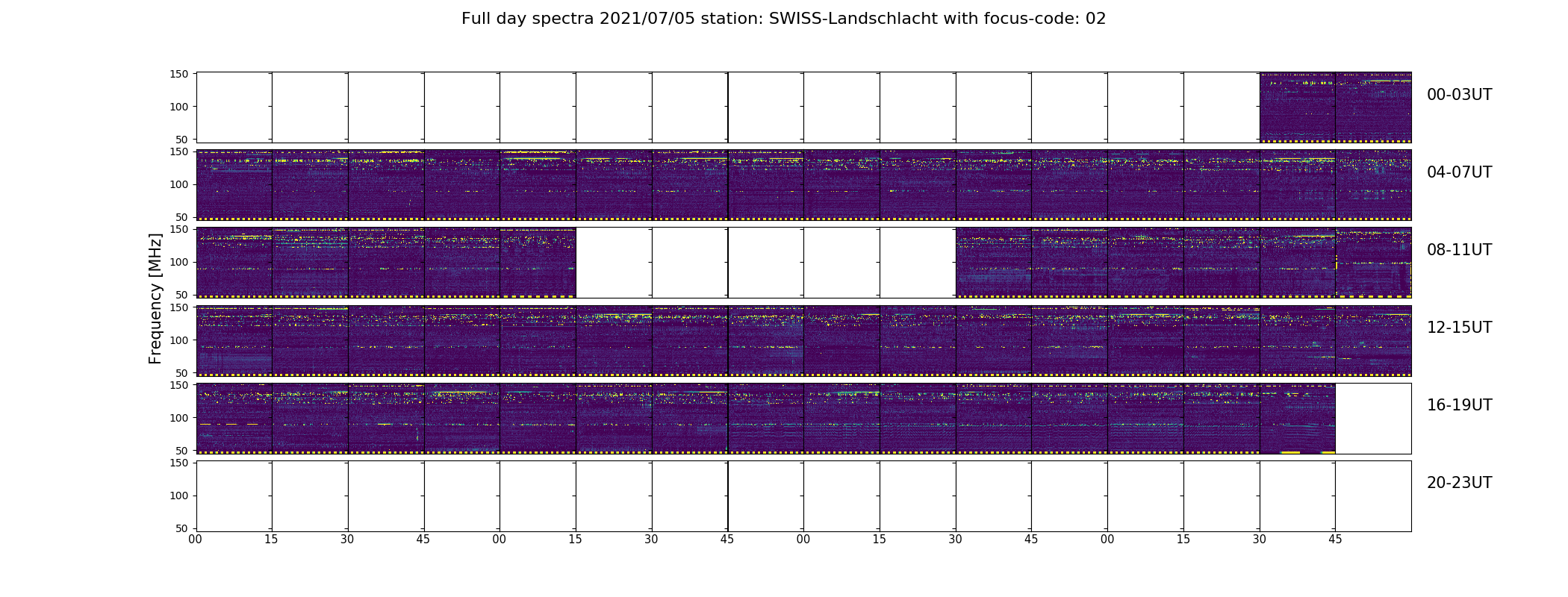The image size is (1568, 597).
Task: Click the '150' tick of the 08-11UT row
Action: coord(179,229)
